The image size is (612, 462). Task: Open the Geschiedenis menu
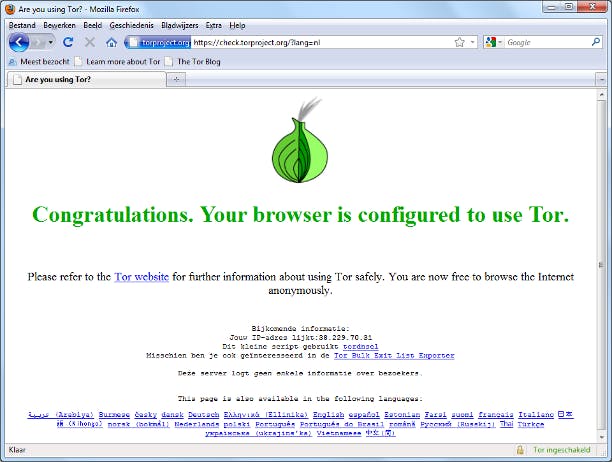click(x=132, y=25)
